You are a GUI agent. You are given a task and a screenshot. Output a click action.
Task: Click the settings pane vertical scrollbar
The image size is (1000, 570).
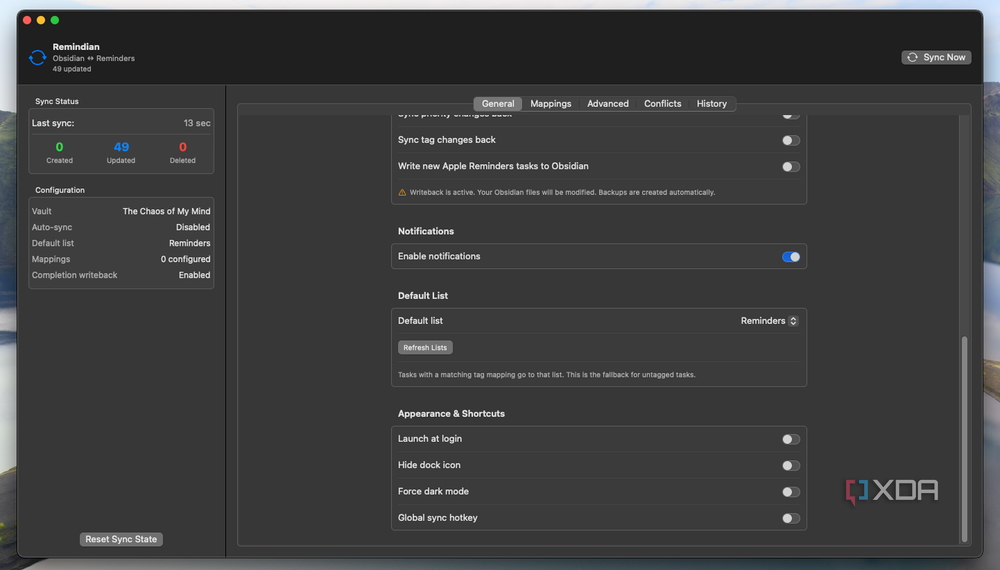[964, 439]
